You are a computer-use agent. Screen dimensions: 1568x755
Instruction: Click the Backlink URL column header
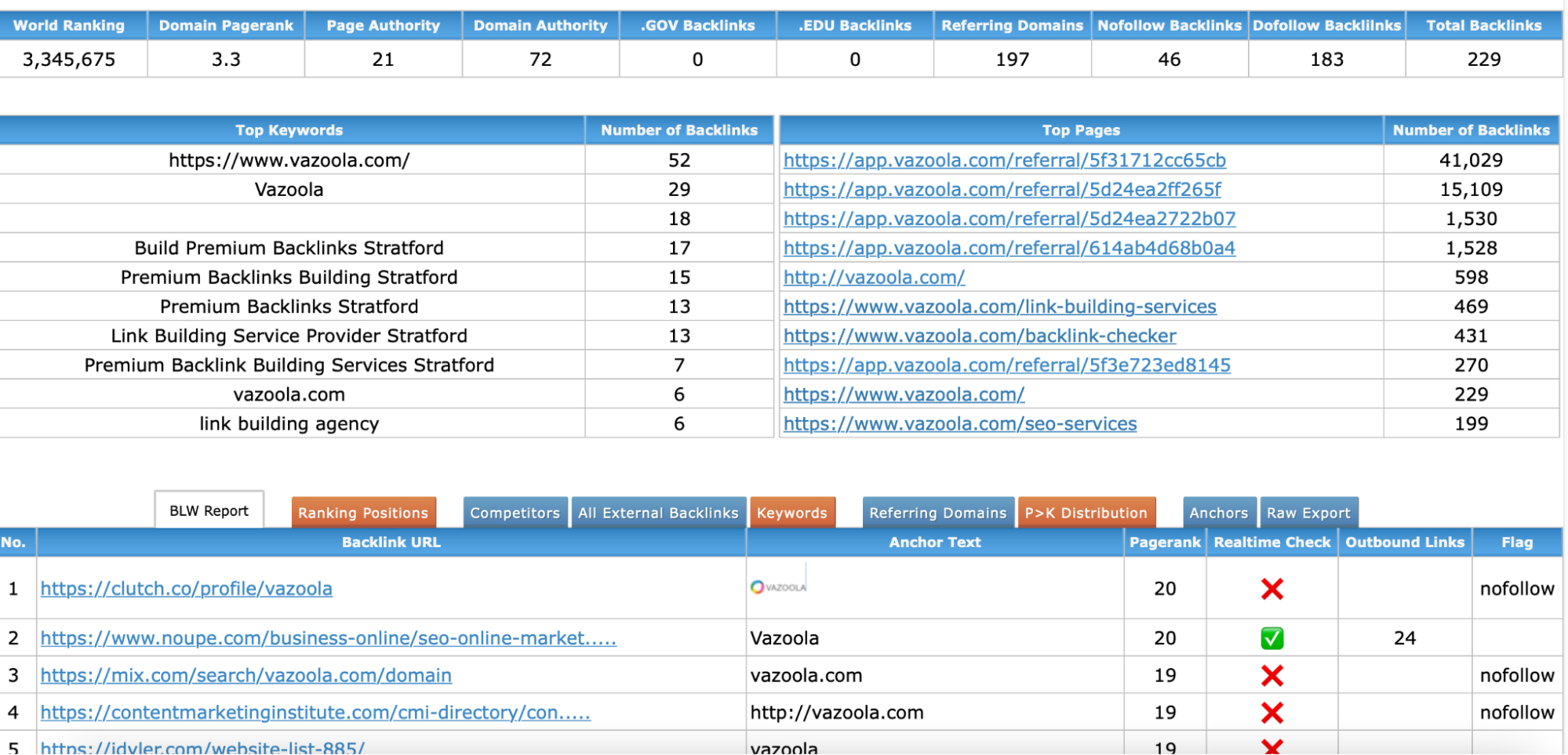click(391, 542)
